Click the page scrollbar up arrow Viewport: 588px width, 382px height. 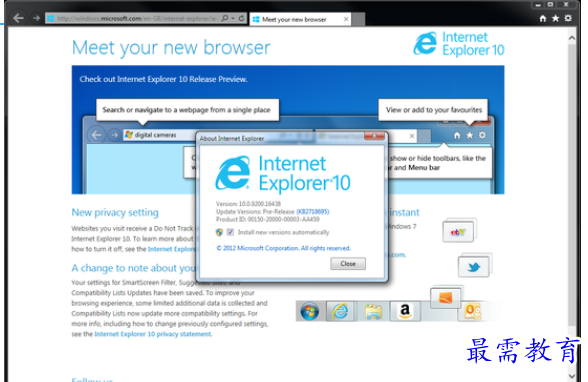(572, 37)
